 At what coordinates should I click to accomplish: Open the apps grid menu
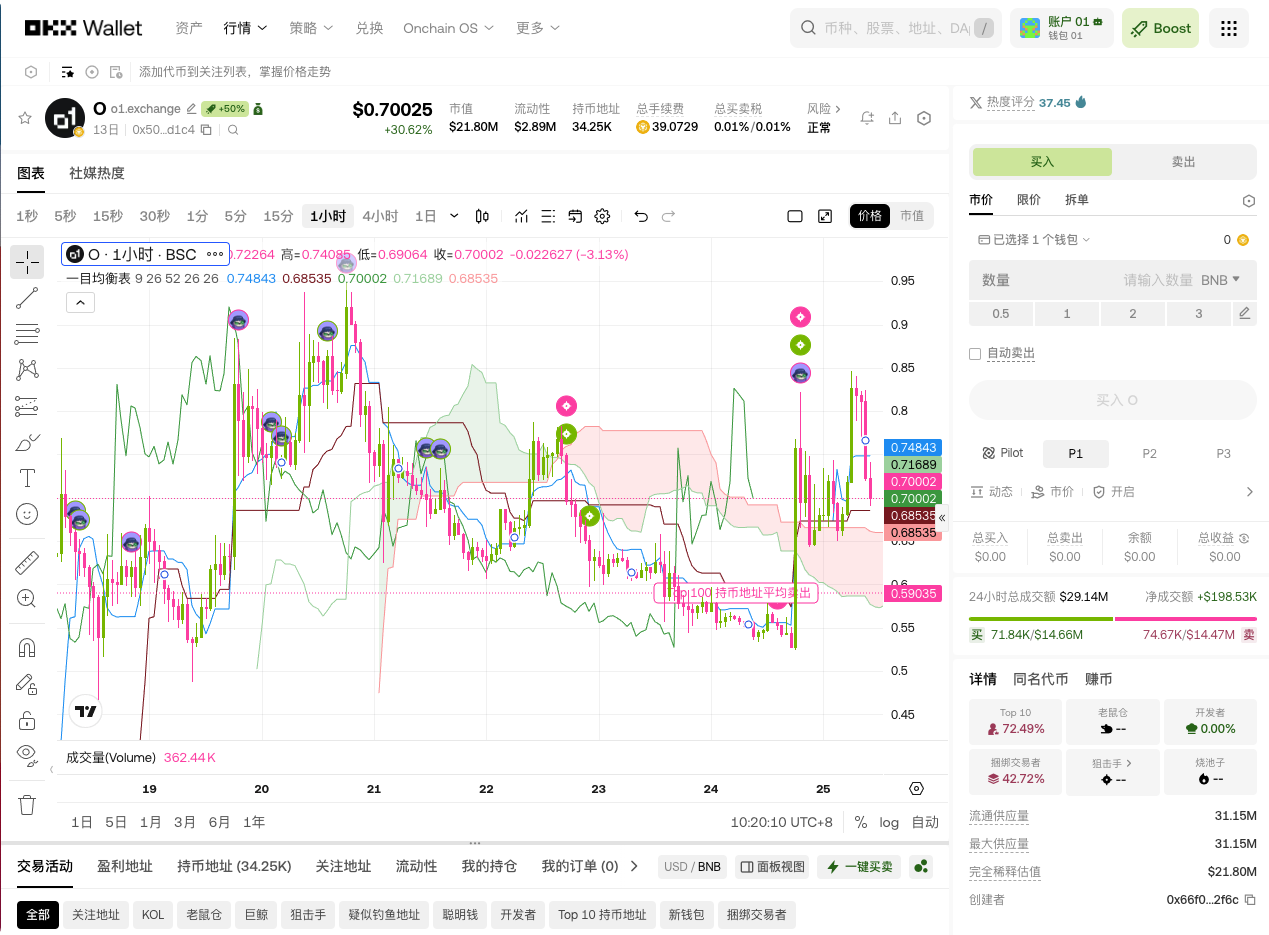1229,28
